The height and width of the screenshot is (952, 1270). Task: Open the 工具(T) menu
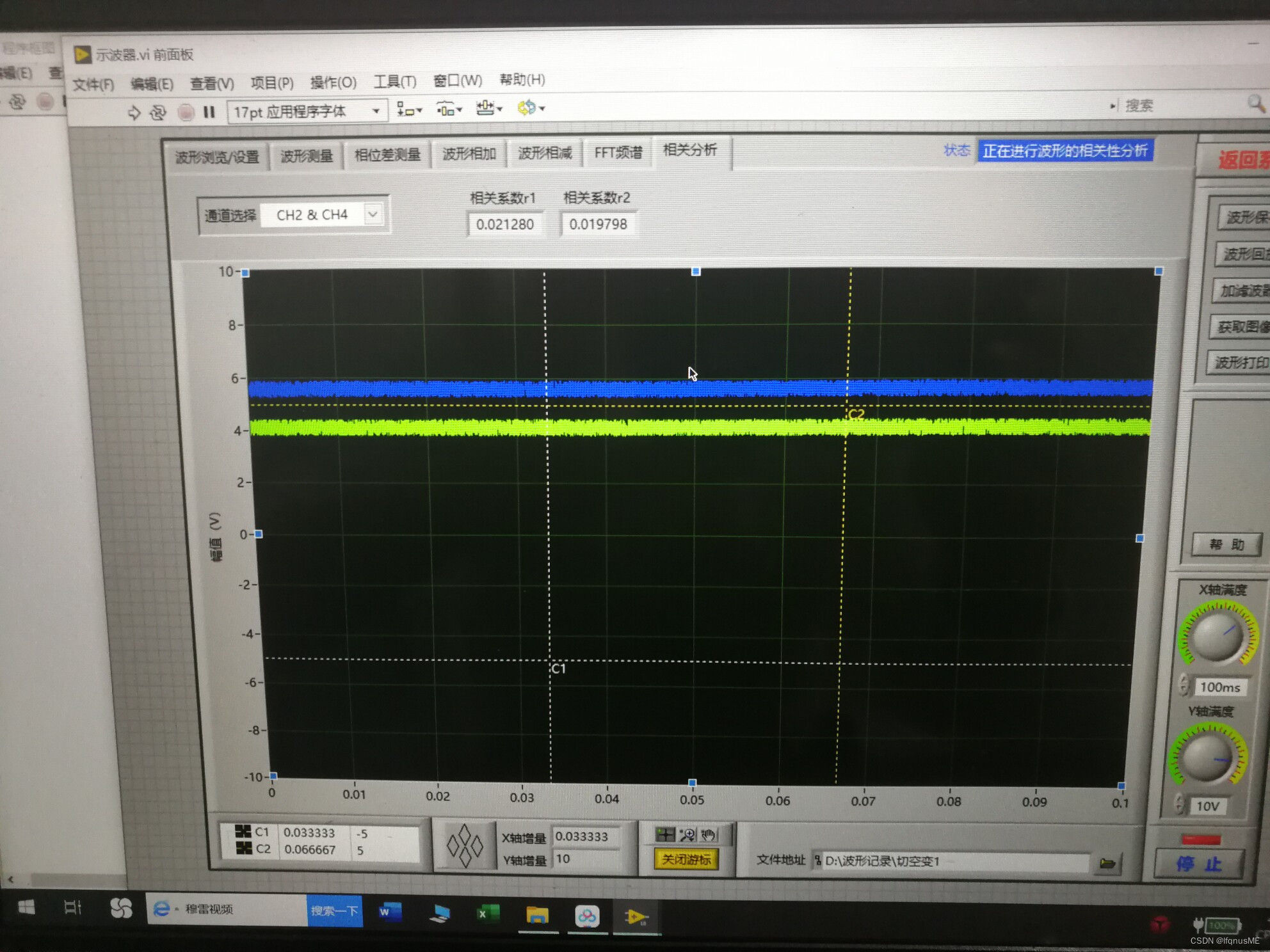click(394, 81)
